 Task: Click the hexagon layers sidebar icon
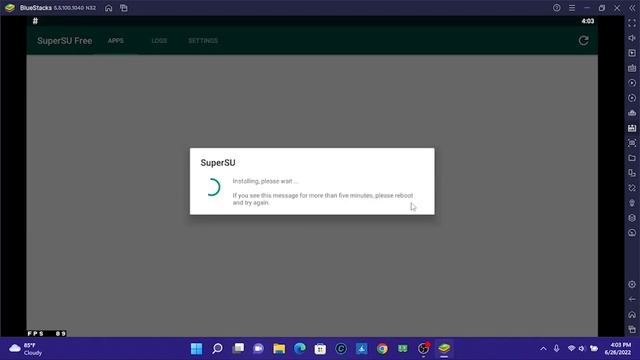coord(632,218)
